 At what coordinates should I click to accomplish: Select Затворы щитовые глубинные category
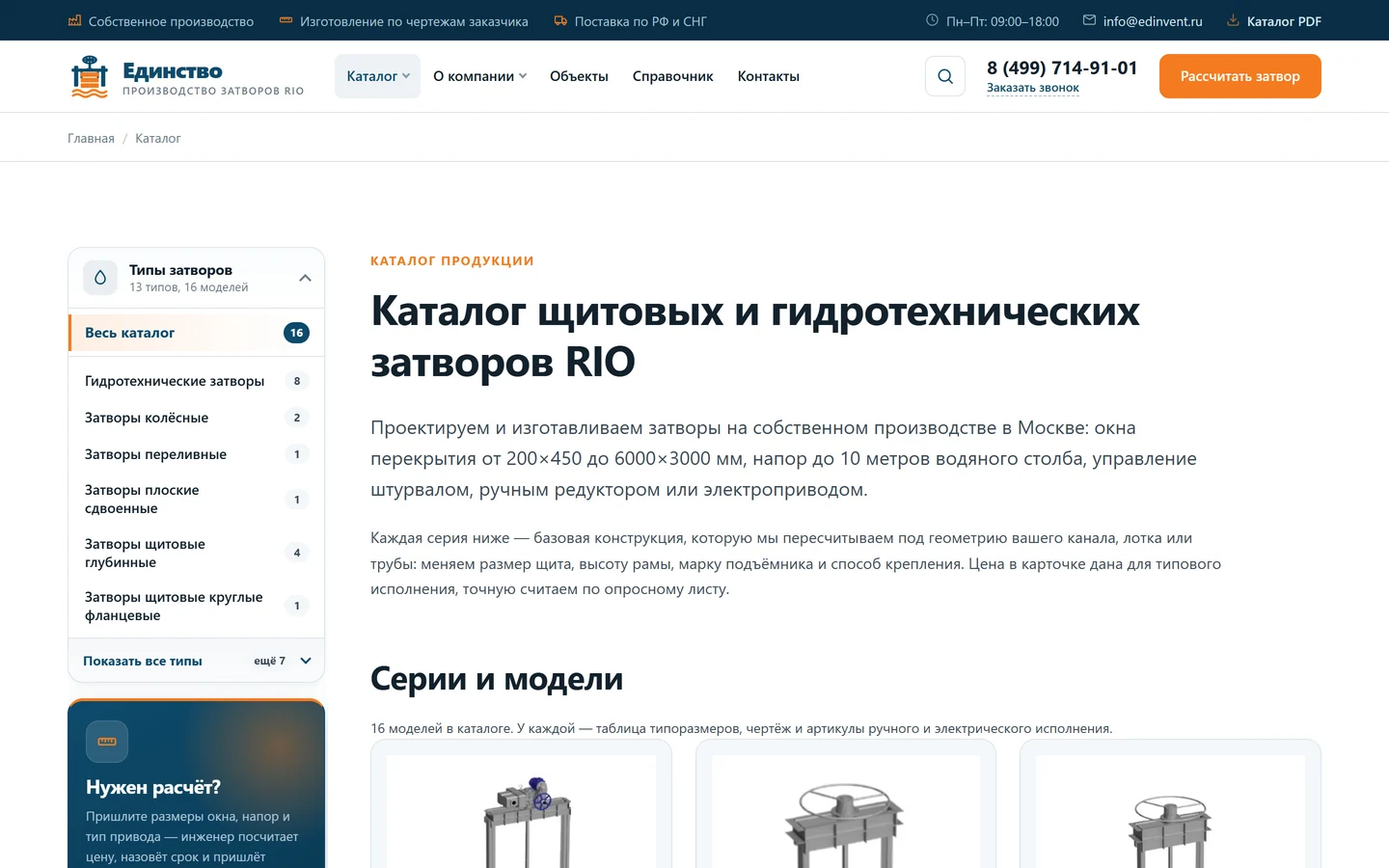(196, 553)
